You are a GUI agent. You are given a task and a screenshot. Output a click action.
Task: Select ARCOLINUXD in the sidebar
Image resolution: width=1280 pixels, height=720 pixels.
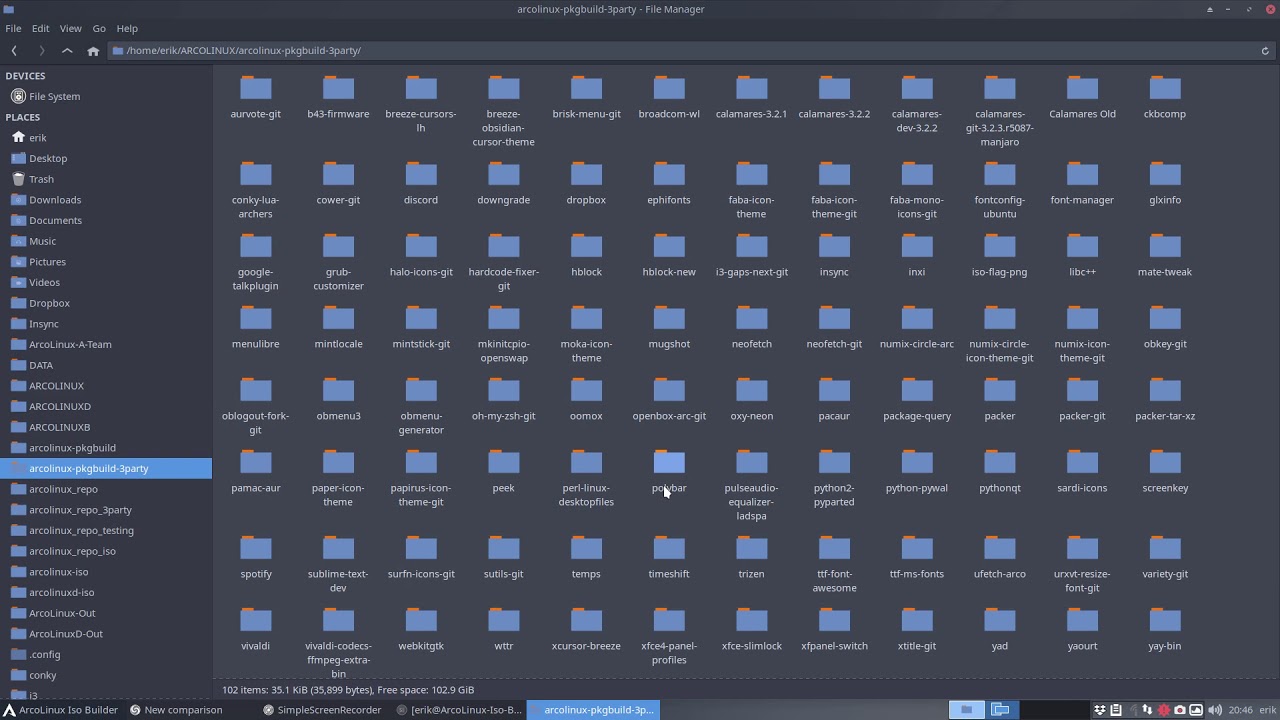106,406
